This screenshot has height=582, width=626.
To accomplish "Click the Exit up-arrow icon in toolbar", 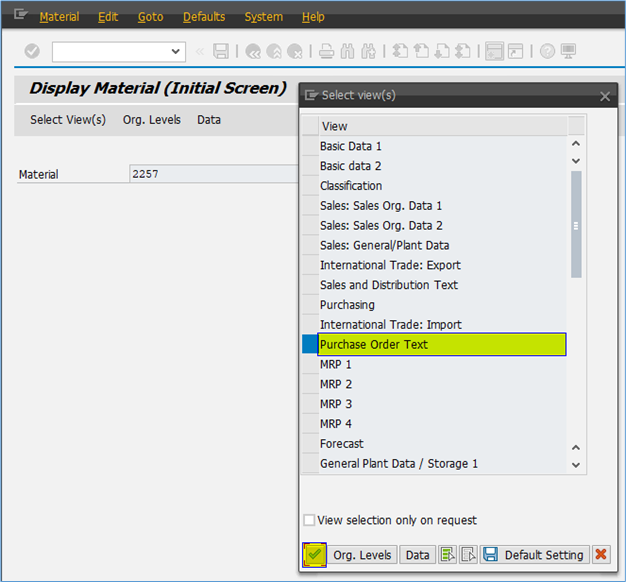I will (x=274, y=51).
